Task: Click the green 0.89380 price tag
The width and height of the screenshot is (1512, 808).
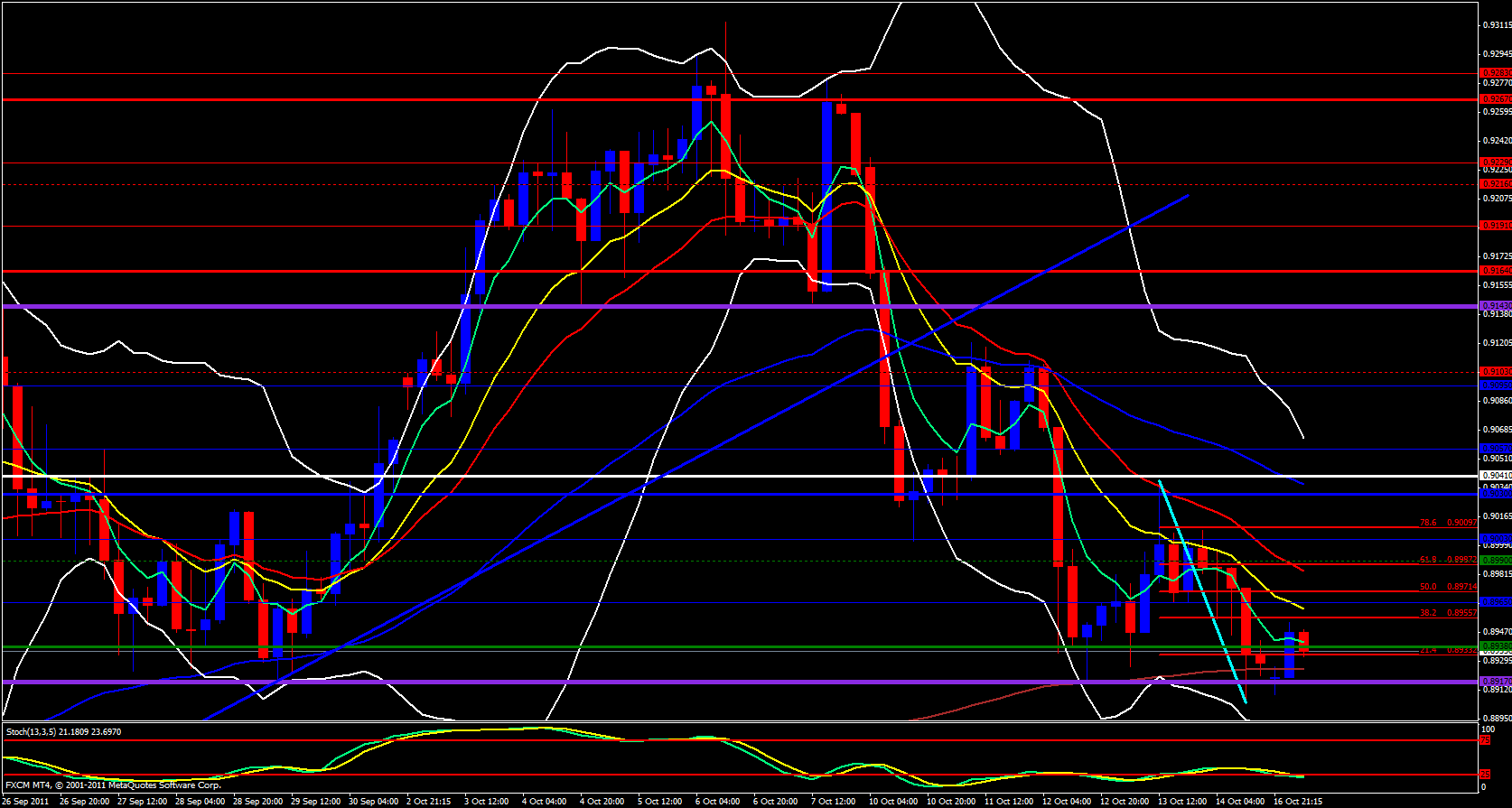Action: coord(1496,647)
